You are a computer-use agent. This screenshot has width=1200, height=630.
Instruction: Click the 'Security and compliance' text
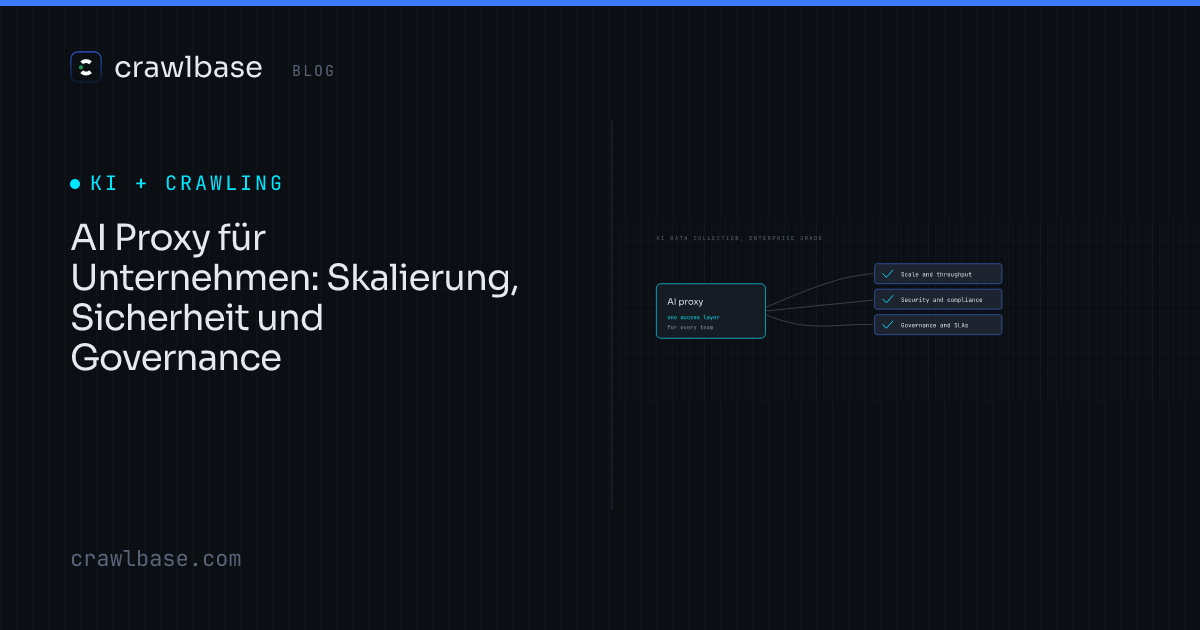coord(941,300)
